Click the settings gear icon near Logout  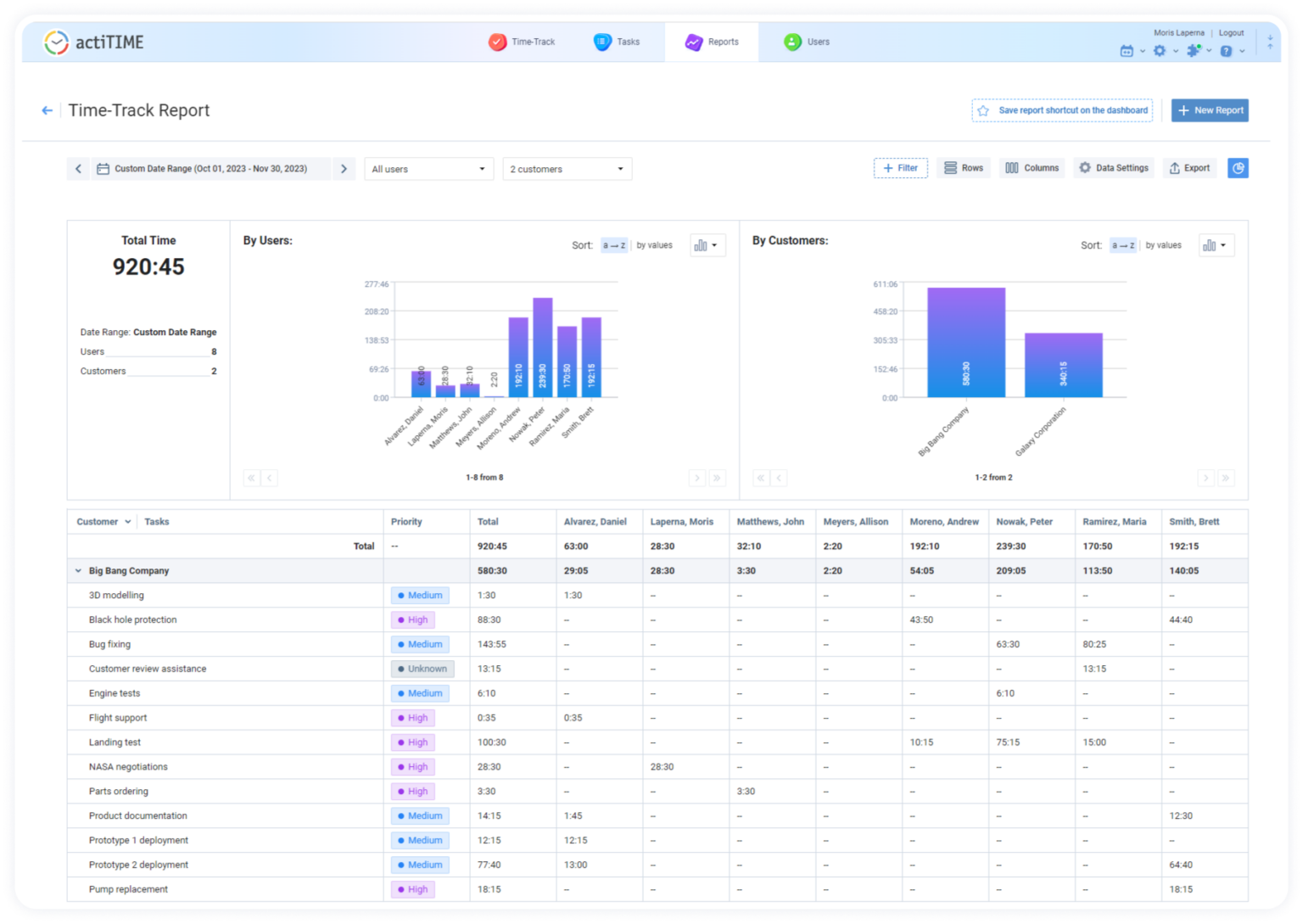point(1159,51)
